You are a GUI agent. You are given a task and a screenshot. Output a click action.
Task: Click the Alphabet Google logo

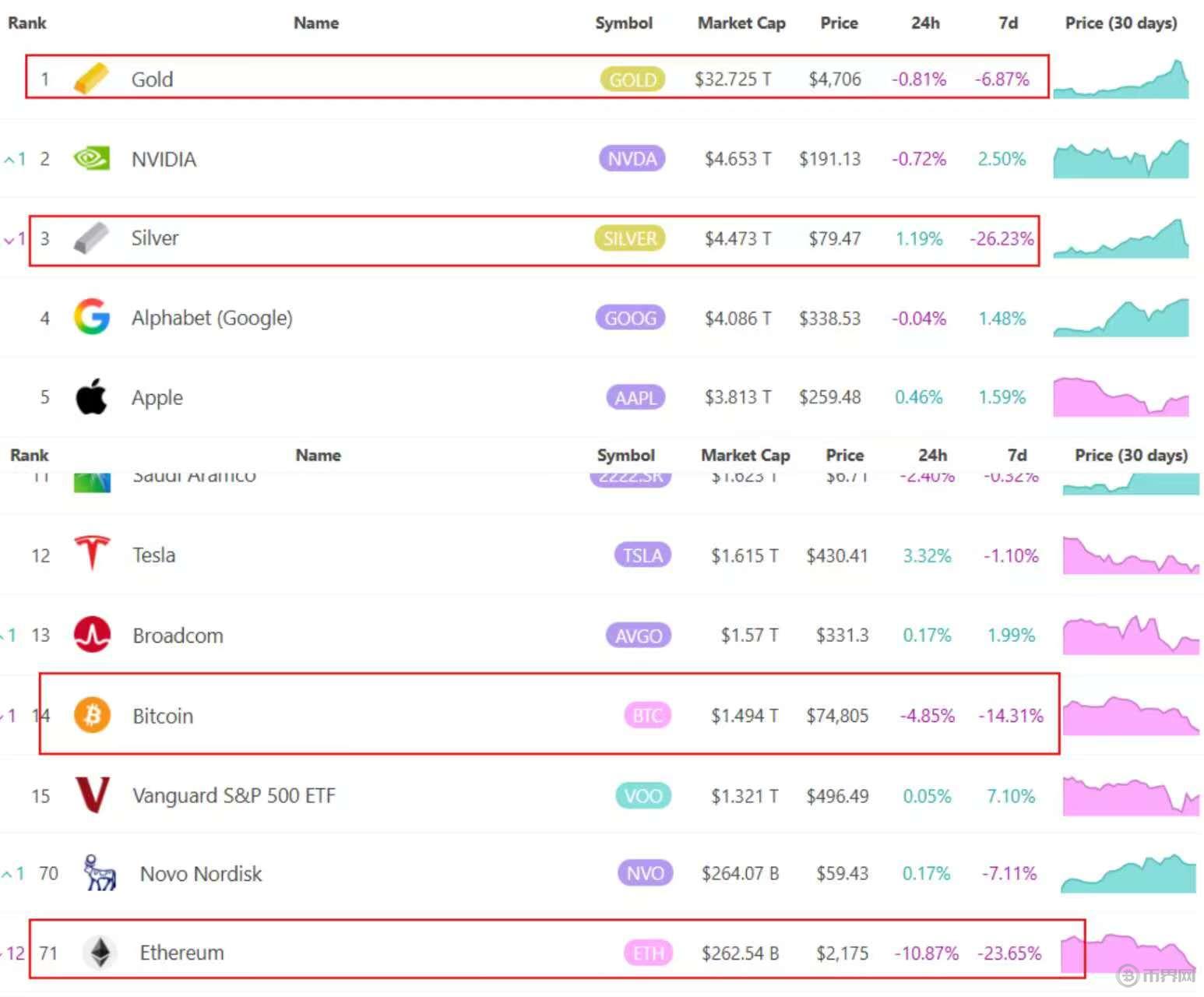pyautogui.click(x=91, y=318)
